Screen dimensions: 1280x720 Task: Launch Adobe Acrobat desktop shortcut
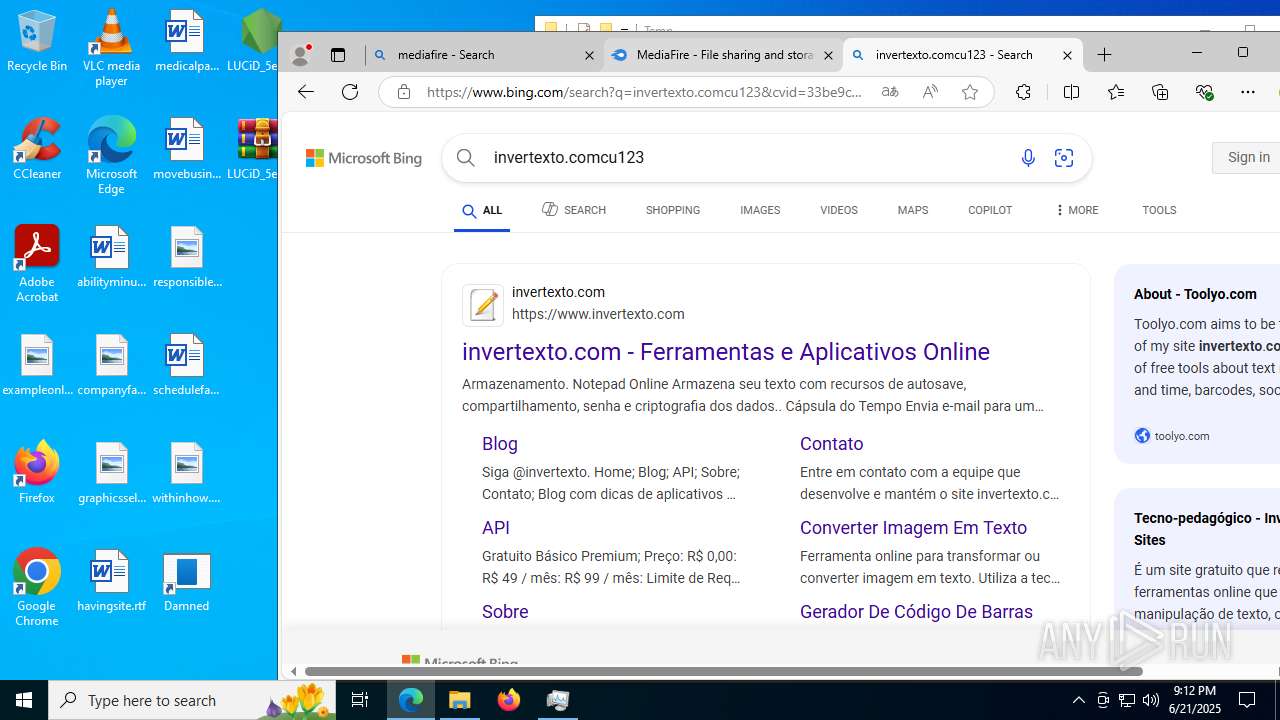tap(37, 264)
